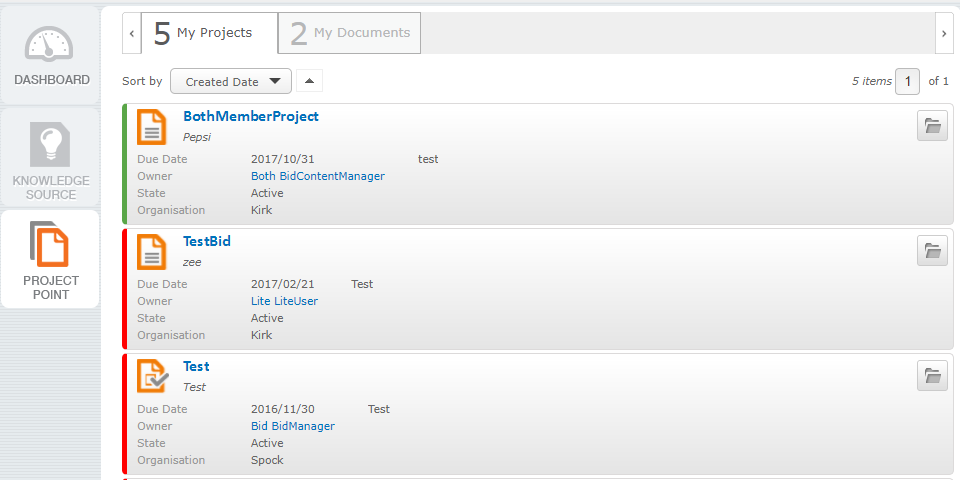
Task: Click the page number input field
Action: [x=907, y=81]
